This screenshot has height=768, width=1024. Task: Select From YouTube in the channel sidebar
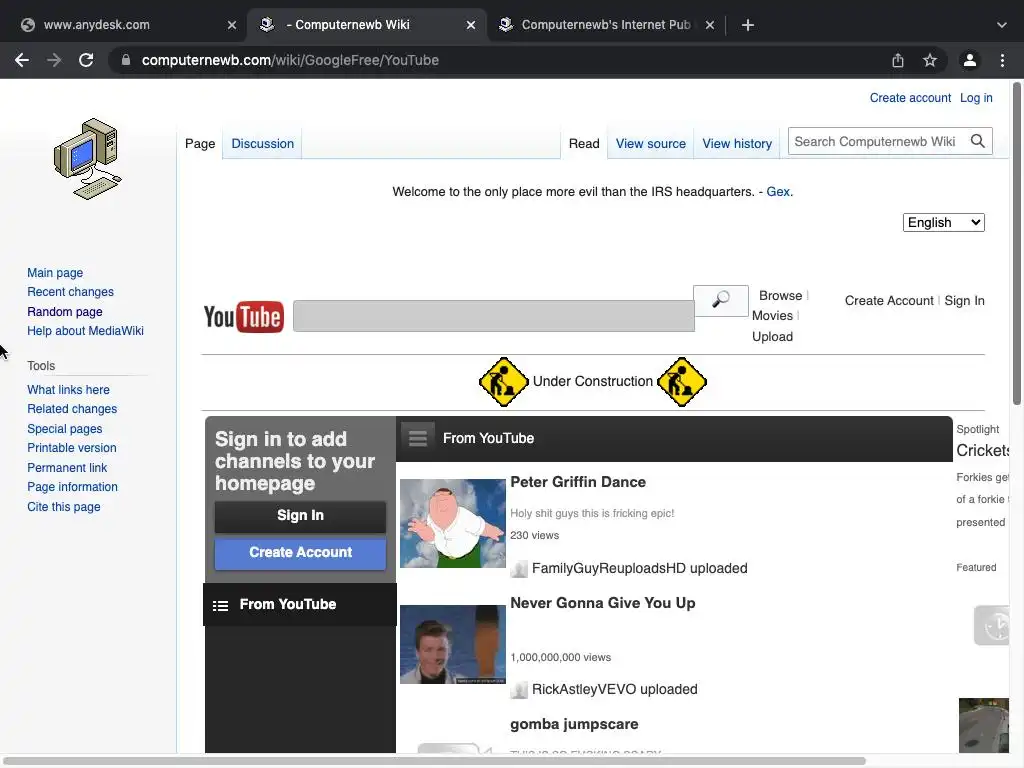(300, 605)
